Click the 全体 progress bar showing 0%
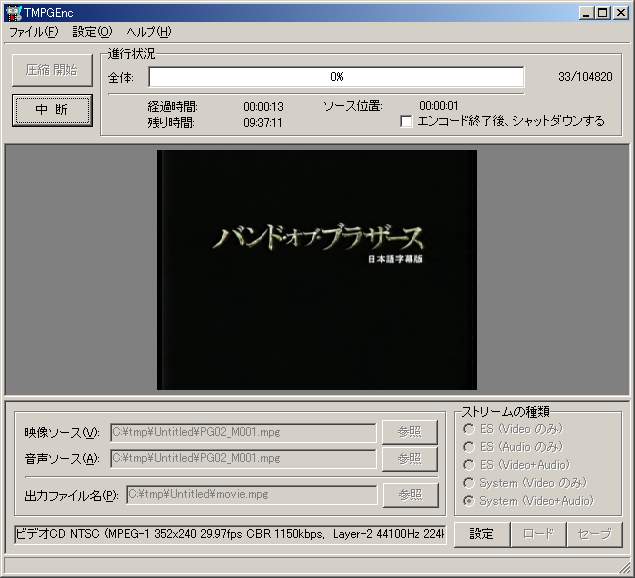The image size is (635, 578). point(336,77)
